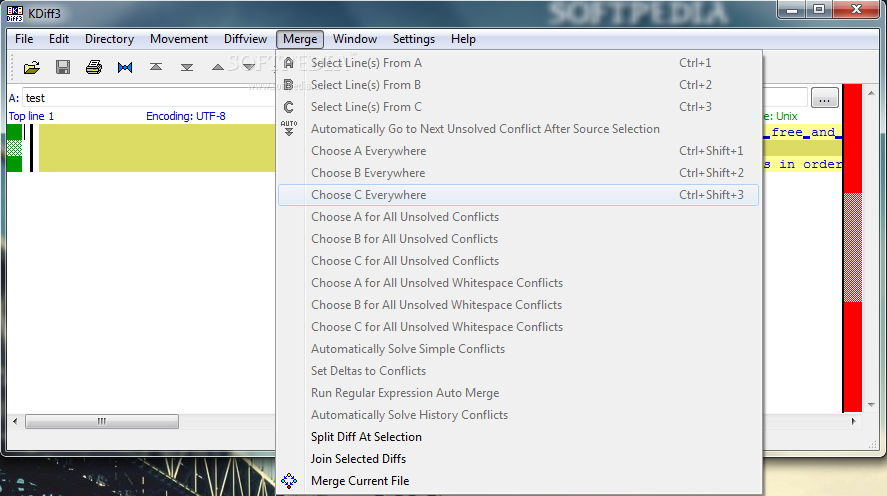Click Join Selected Diffs

click(x=518, y=459)
